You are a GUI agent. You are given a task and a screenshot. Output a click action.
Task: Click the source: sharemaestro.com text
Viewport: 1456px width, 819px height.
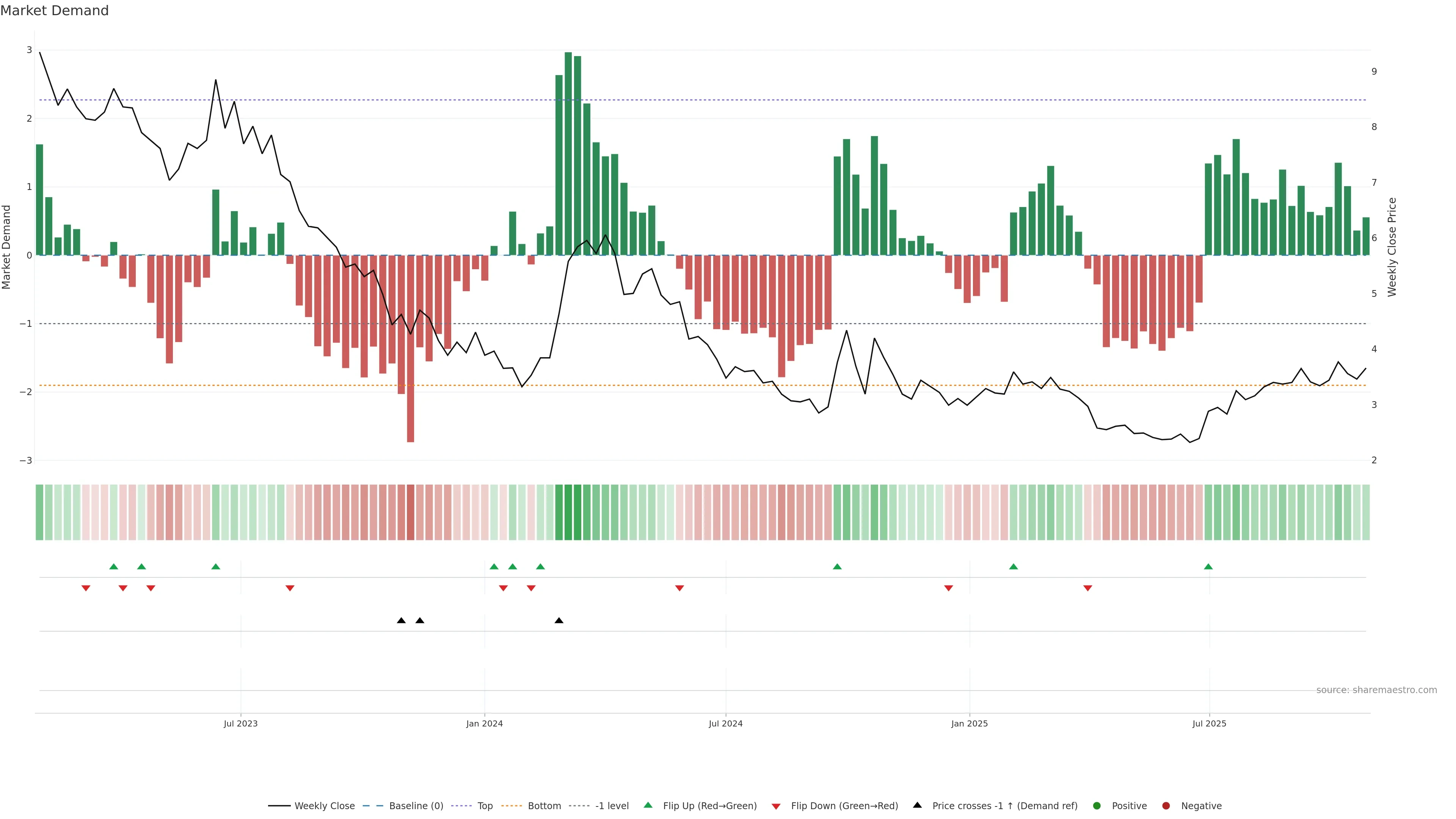[1376, 690]
